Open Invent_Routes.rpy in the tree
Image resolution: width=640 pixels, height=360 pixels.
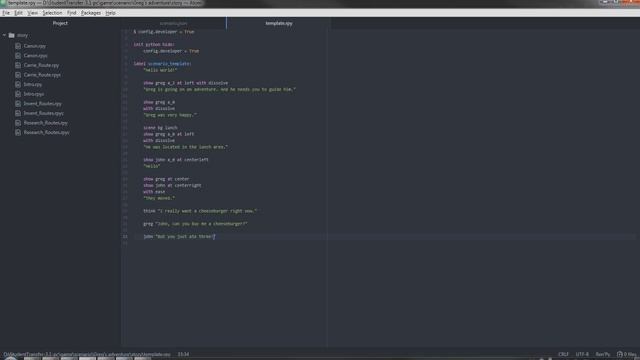42,104
